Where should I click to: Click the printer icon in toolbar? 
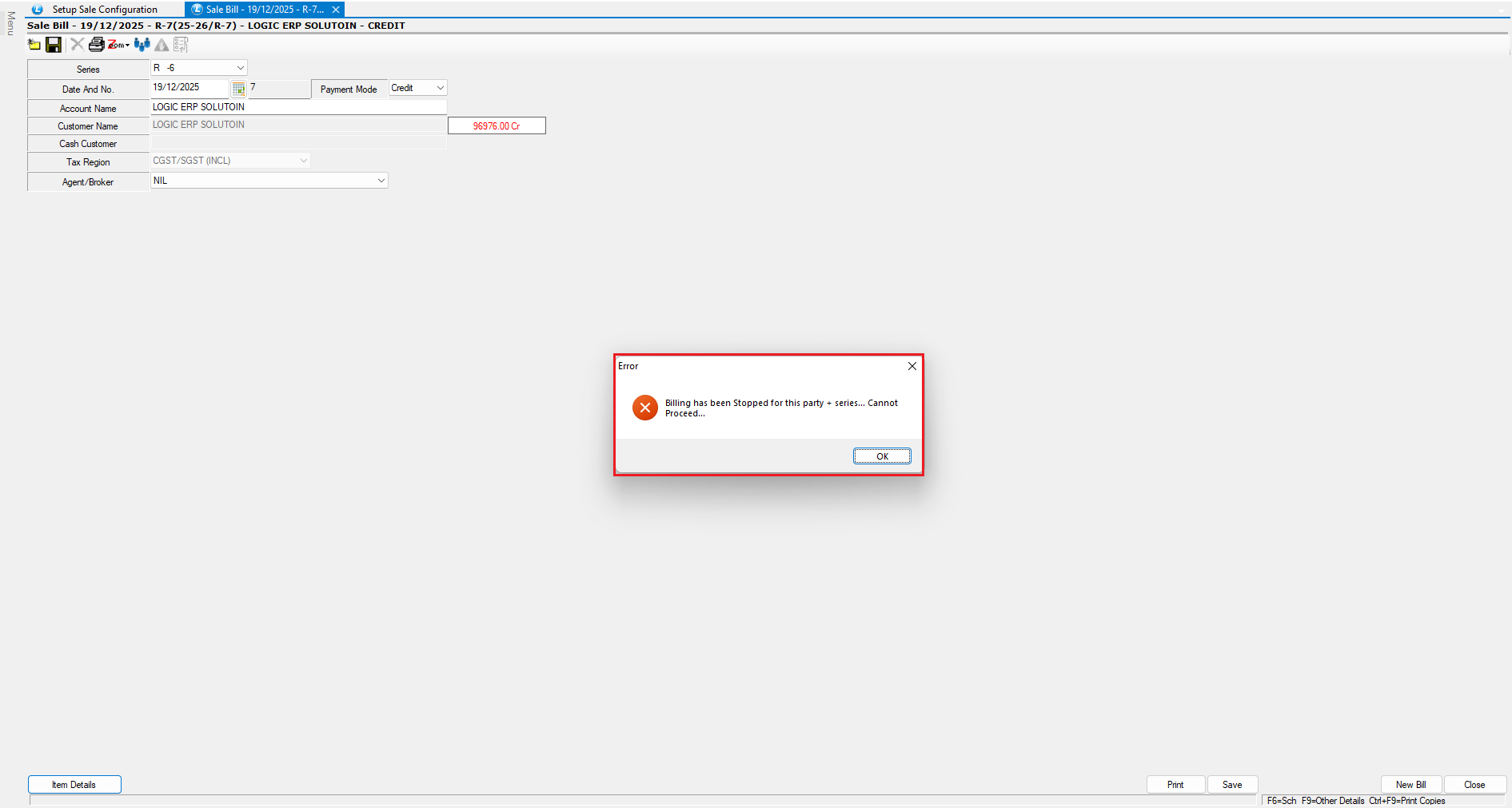[96, 45]
